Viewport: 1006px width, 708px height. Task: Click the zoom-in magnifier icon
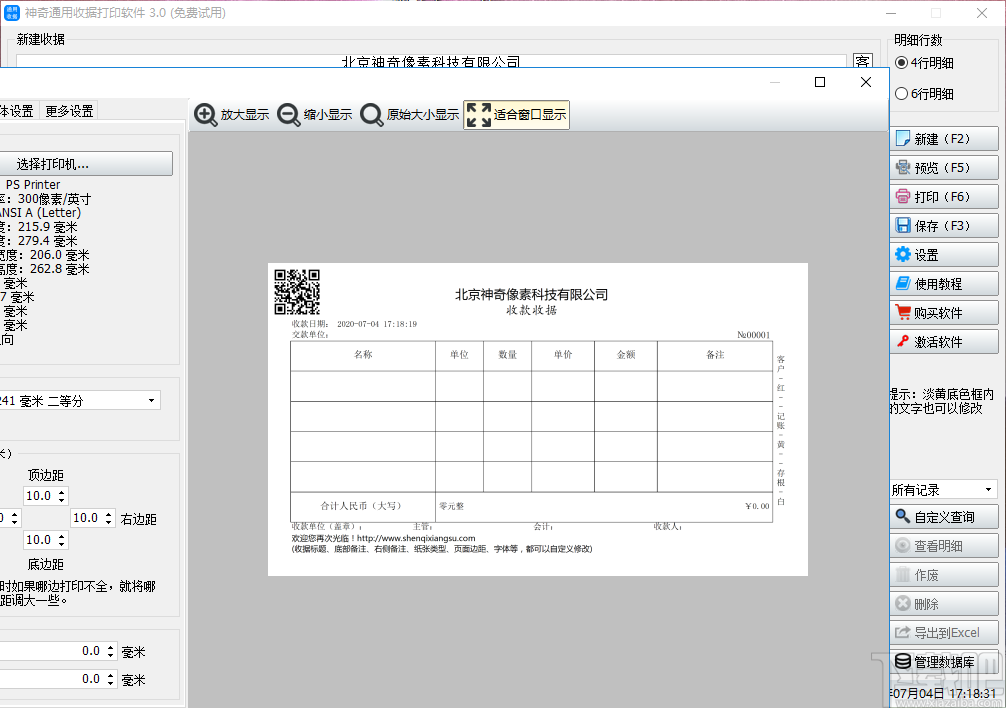[205, 115]
